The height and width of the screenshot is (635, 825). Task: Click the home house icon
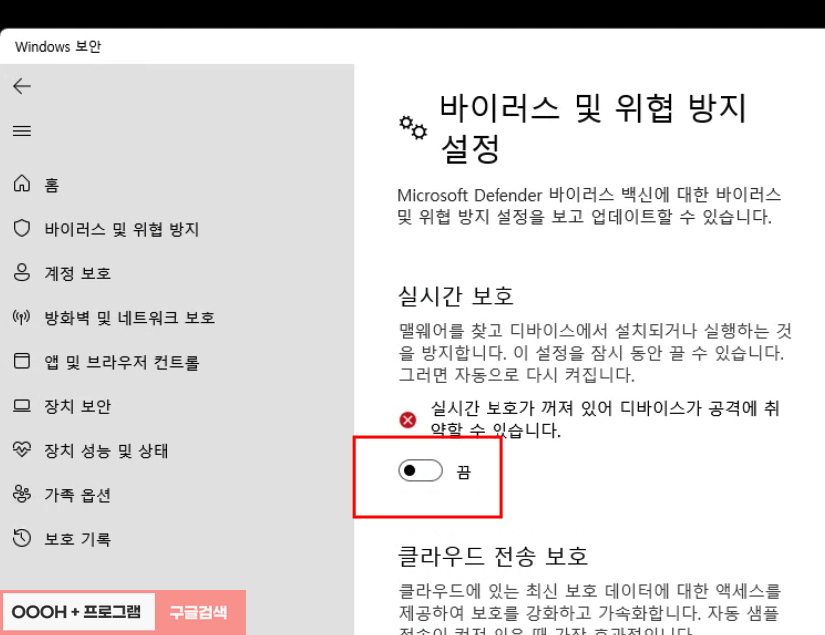pyautogui.click(x=22, y=184)
